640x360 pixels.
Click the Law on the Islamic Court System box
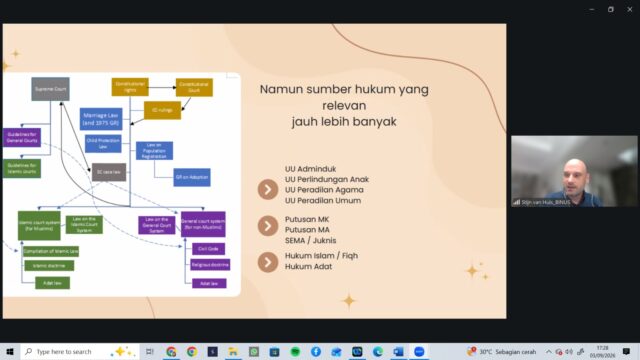coord(84,225)
